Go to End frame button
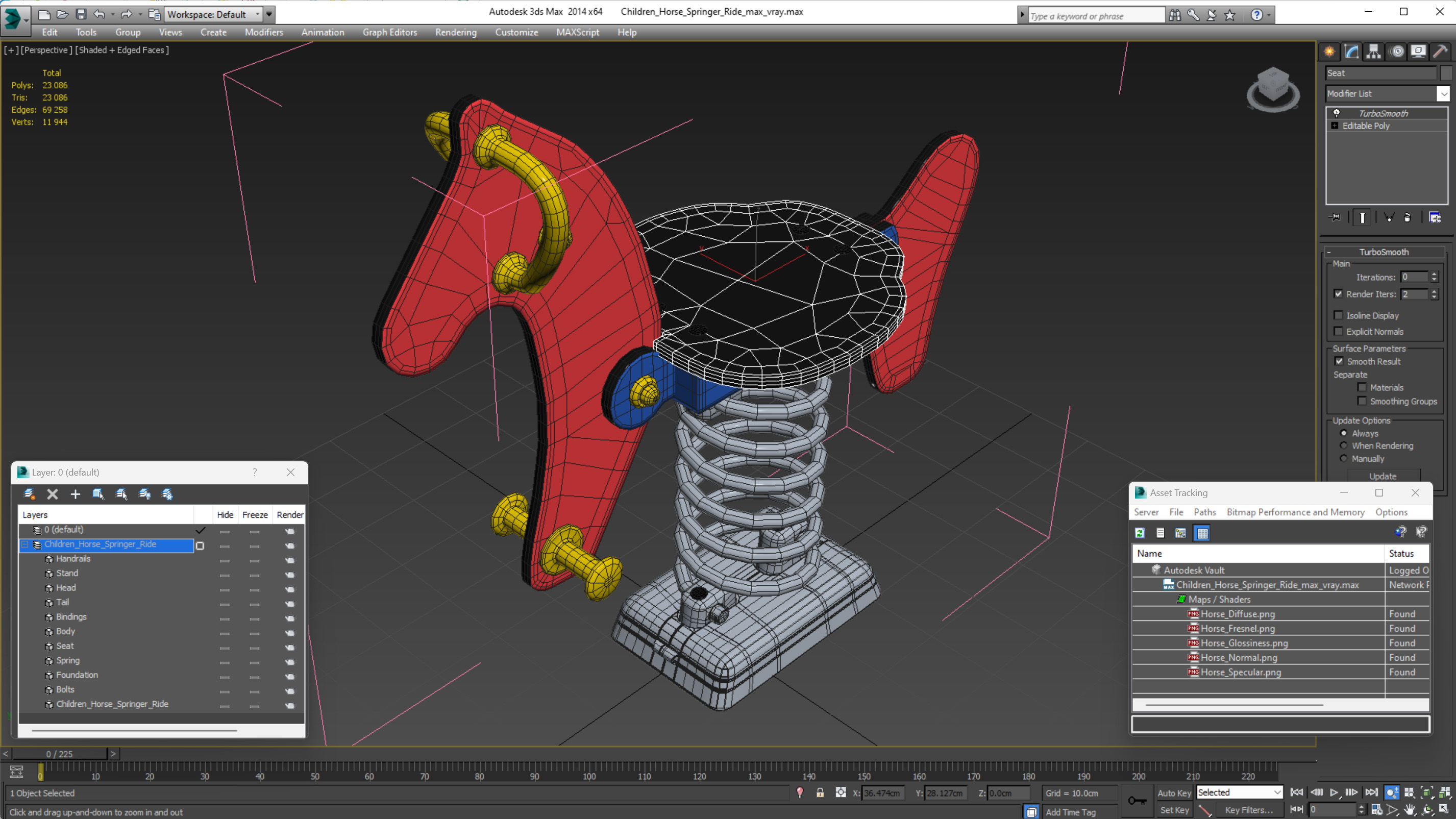This screenshot has height=819, width=1456. pos(1371,792)
